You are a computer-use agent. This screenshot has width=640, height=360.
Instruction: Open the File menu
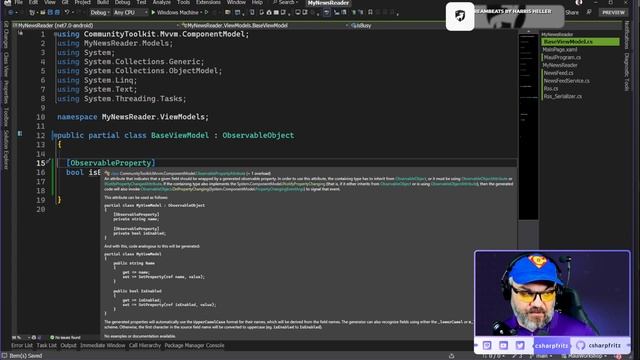[18, 2]
